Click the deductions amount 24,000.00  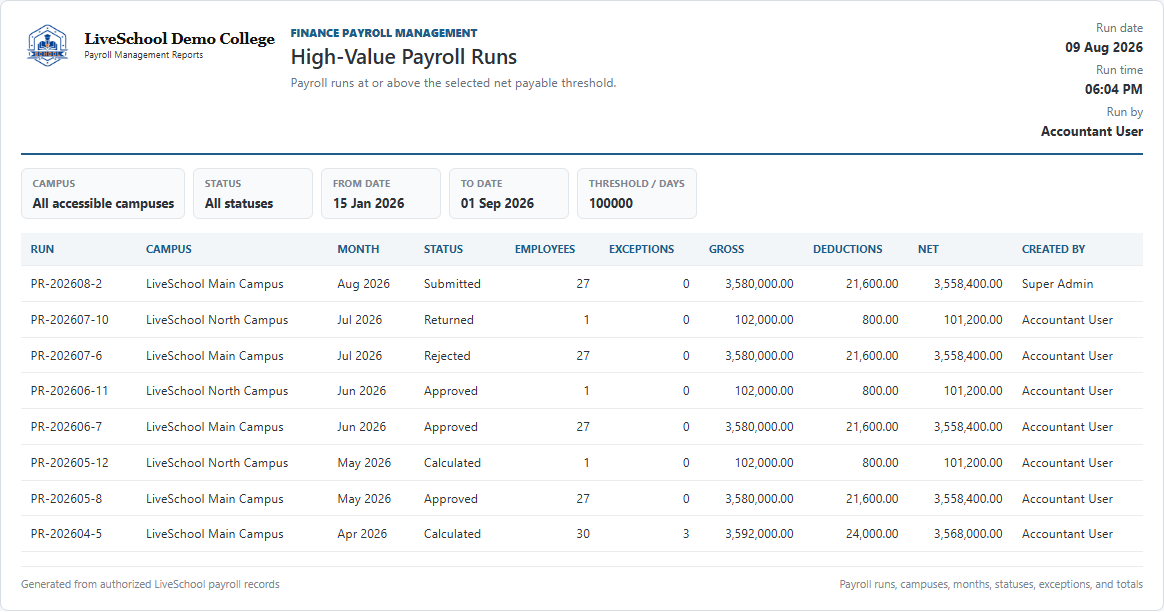[872, 534]
